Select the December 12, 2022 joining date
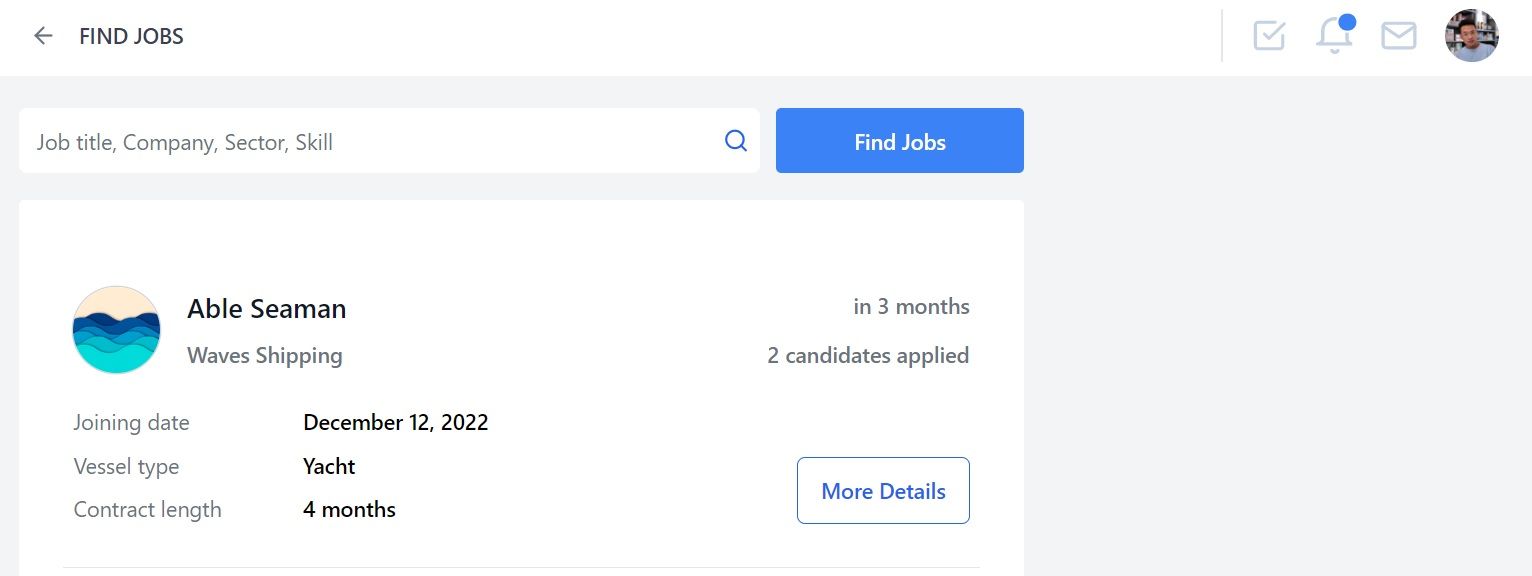Screen dimensions: 1532x576 (x=396, y=422)
